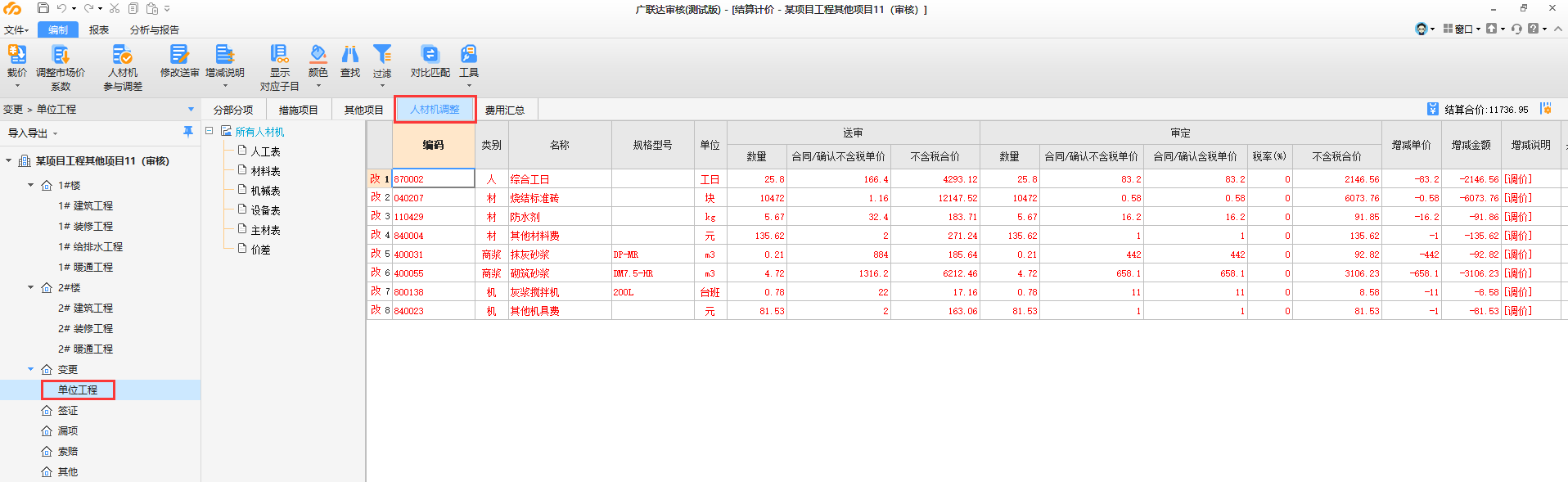Select 材料表 in the material tree

coord(265,171)
